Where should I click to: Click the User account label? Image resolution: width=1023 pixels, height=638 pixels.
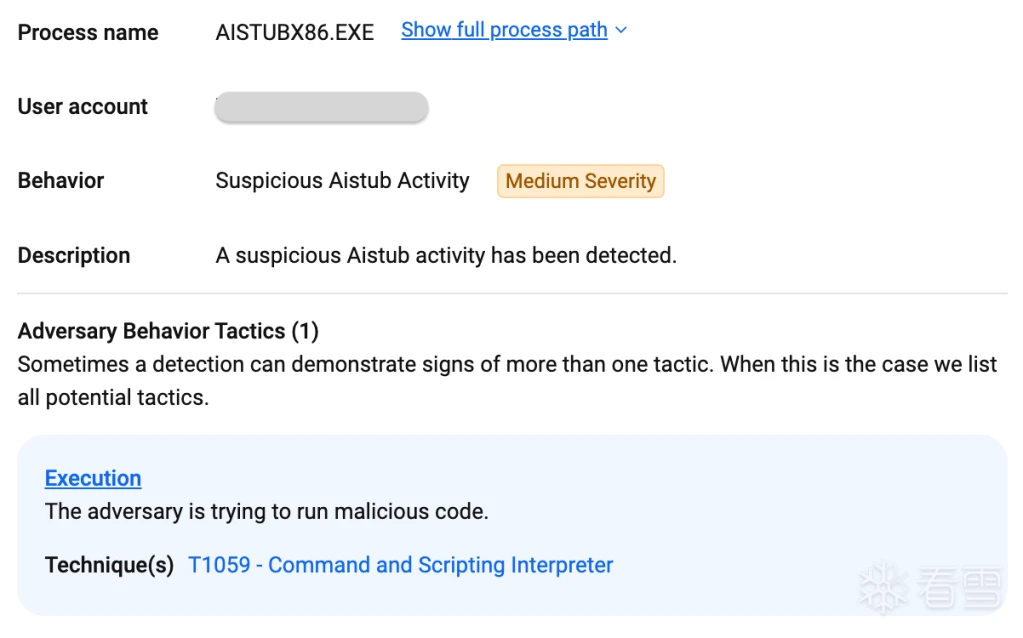click(83, 107)
